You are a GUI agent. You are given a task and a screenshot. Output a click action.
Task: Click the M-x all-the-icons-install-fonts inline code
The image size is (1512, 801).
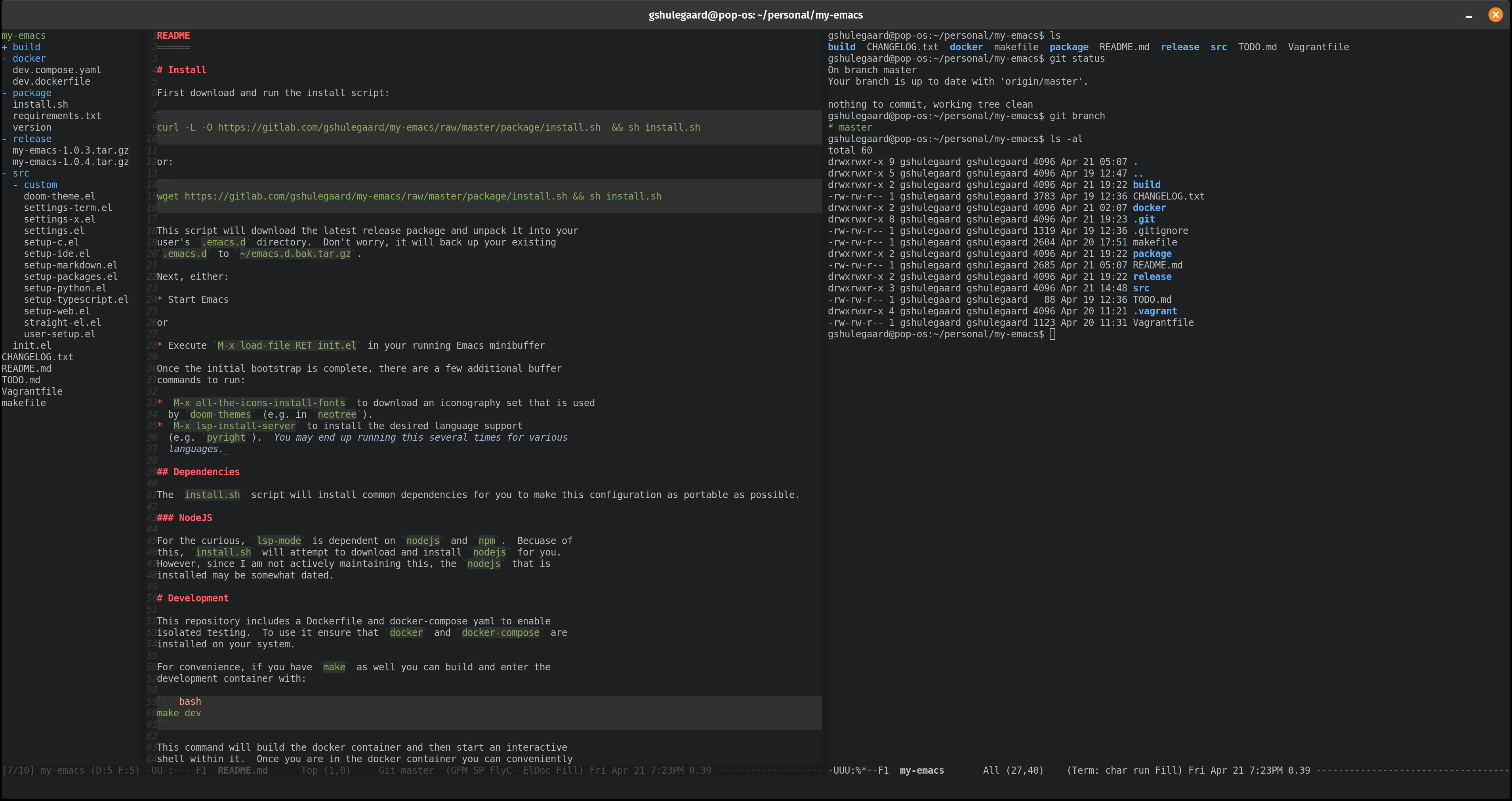(x=259, y=403)
